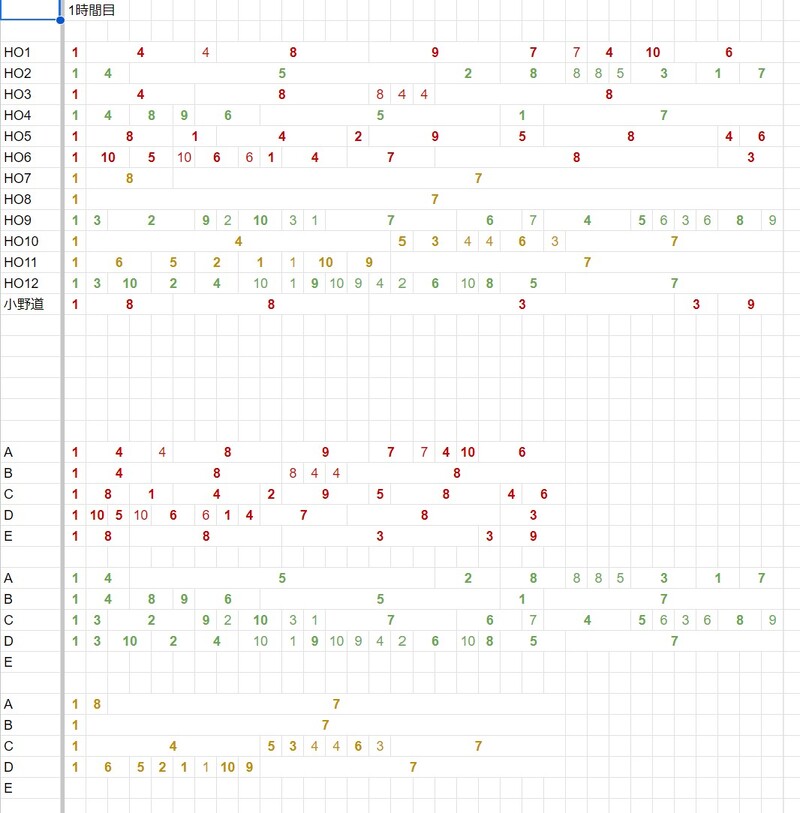The width and height of the screenshot is (800, 813).
Task: Click the 2 in row HO5
Action: point(358,136)
